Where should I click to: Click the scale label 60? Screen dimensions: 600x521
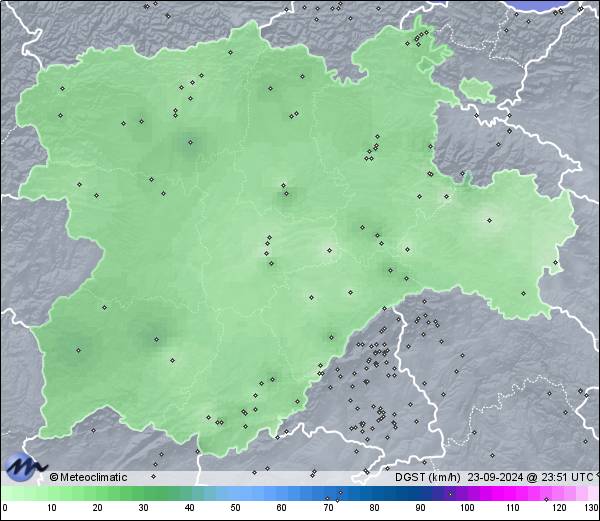click(281, 508)
